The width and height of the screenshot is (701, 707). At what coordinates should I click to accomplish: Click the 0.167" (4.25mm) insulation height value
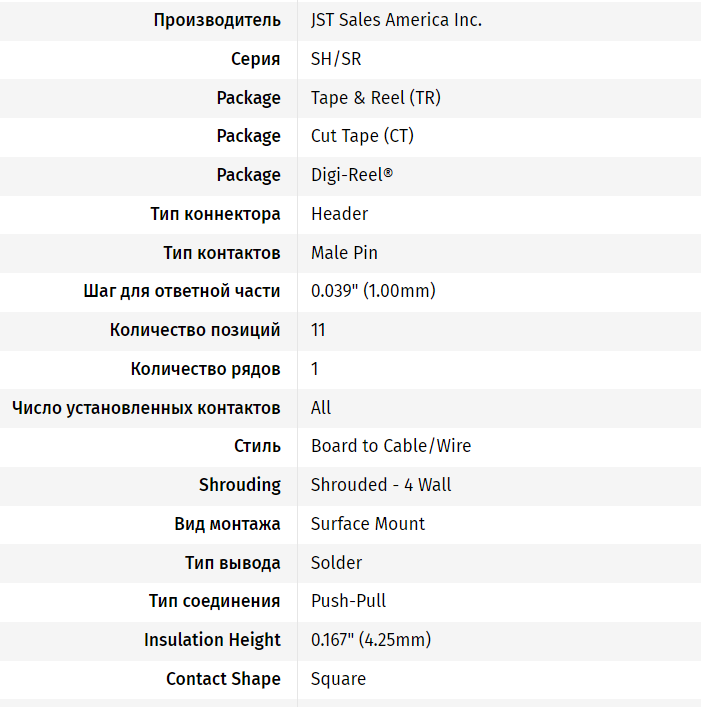(371, 640)
